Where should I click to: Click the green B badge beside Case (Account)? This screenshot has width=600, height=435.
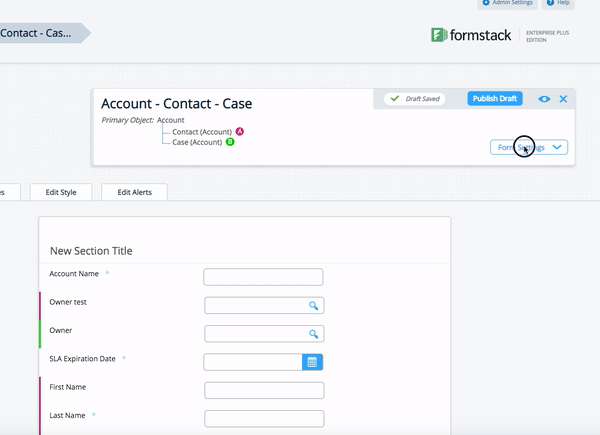(x=230, y=143)
